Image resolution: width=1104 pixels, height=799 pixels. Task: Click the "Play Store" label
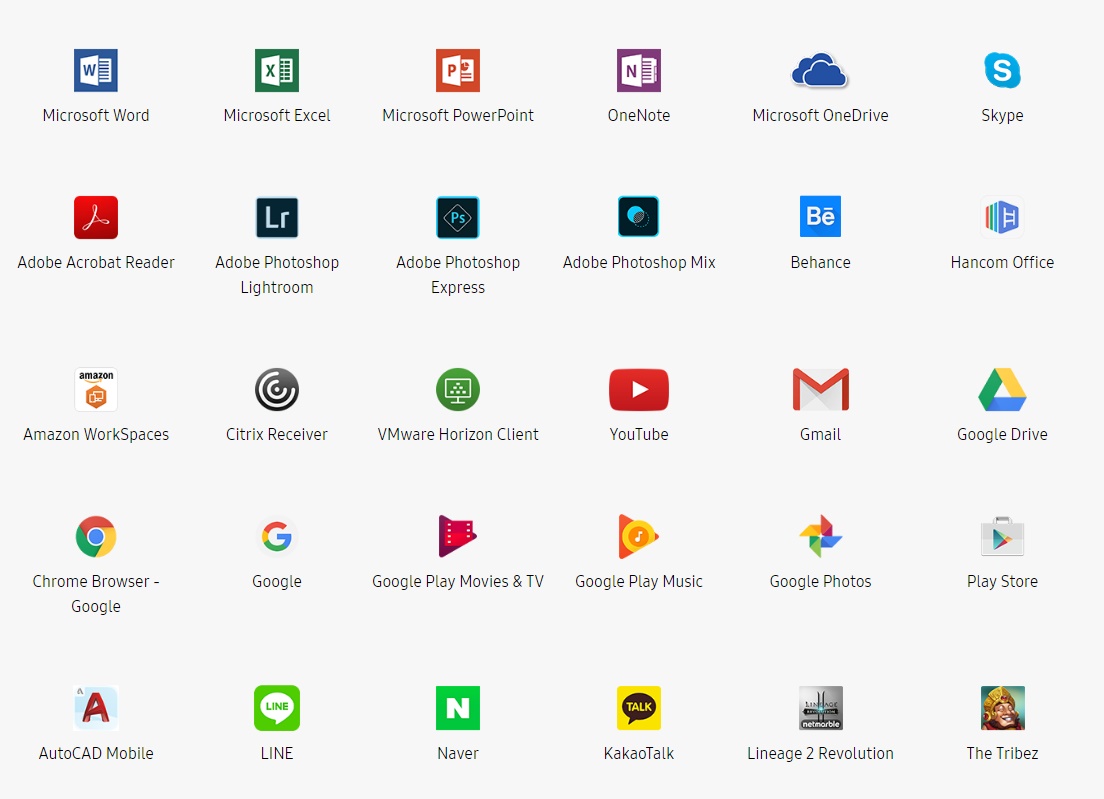click(1002, 582)
